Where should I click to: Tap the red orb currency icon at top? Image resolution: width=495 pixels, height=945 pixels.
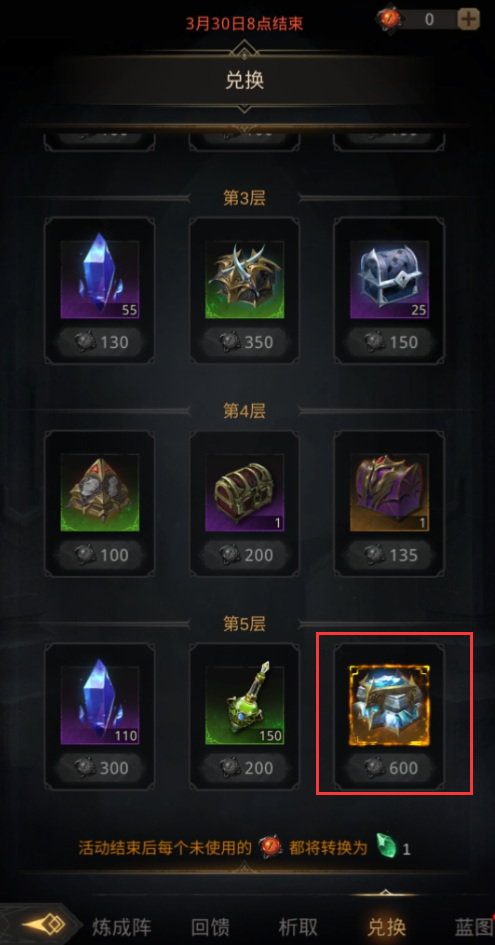(389, 19)
